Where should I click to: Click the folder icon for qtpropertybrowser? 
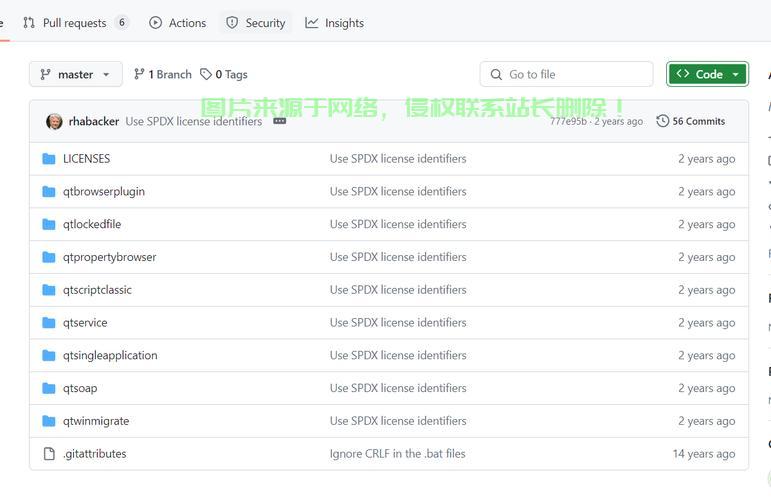click(49, 257)
